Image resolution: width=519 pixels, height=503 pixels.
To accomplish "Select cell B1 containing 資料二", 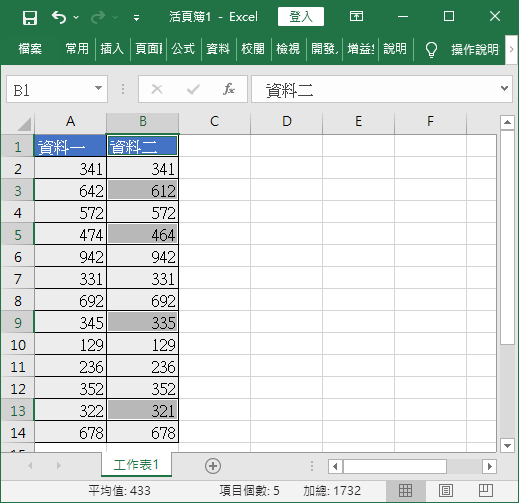I will (142, 146).
